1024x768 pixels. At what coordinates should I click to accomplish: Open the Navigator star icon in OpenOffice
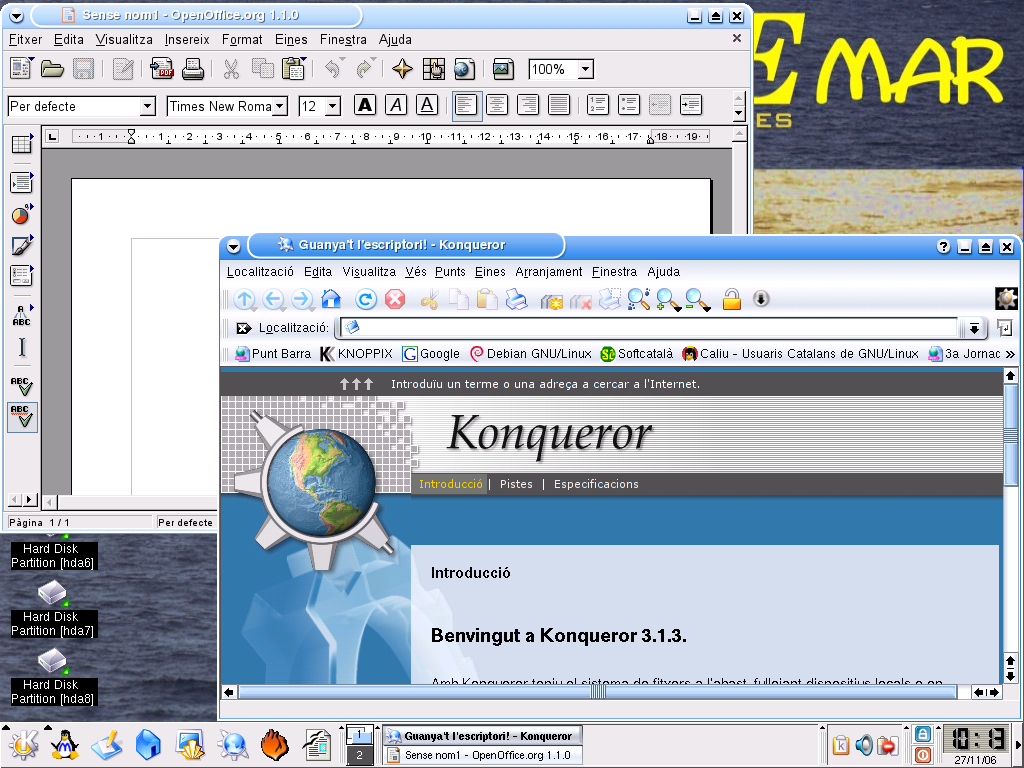point(402,69)
